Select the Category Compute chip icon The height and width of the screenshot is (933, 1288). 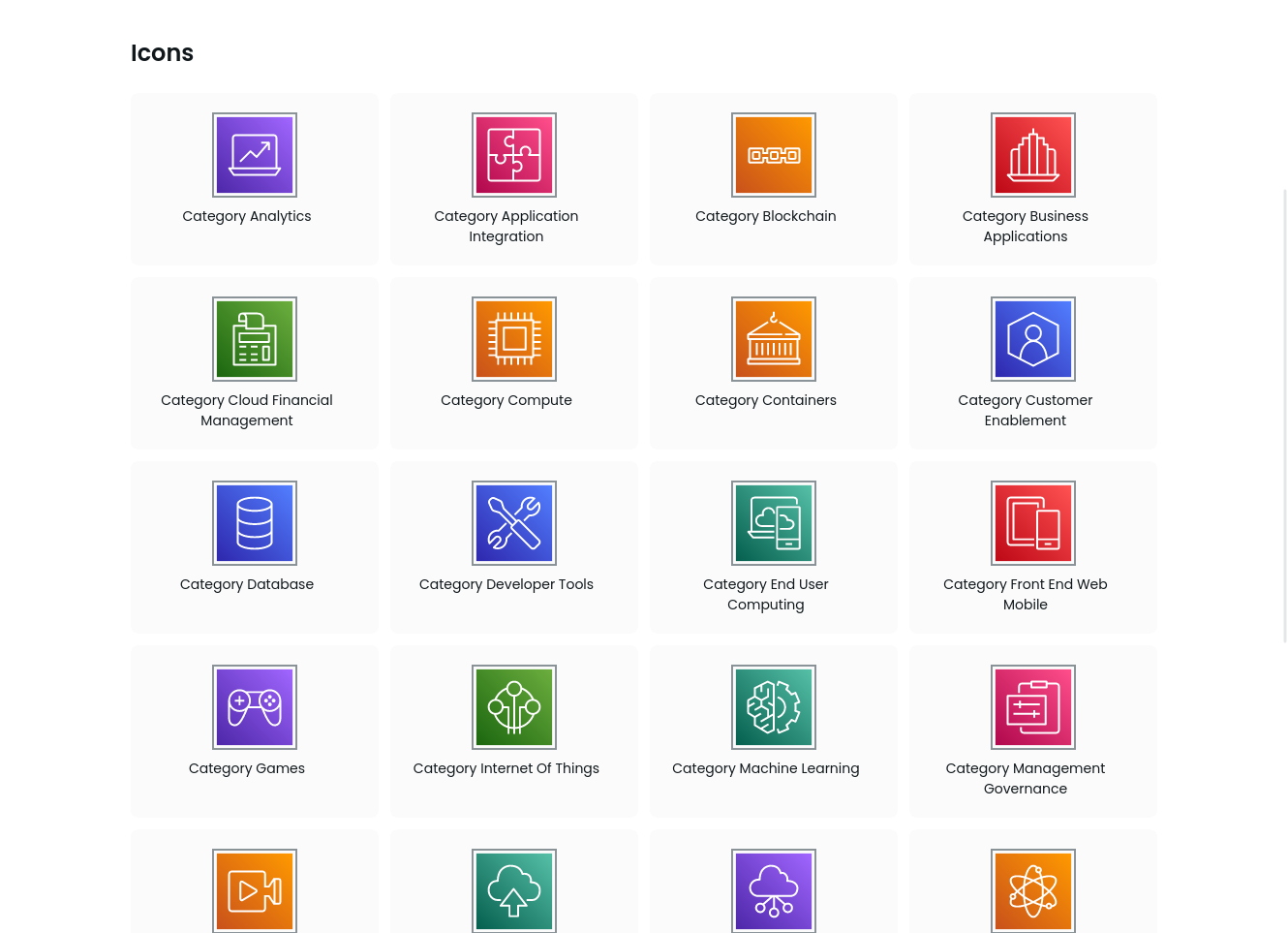514,339
